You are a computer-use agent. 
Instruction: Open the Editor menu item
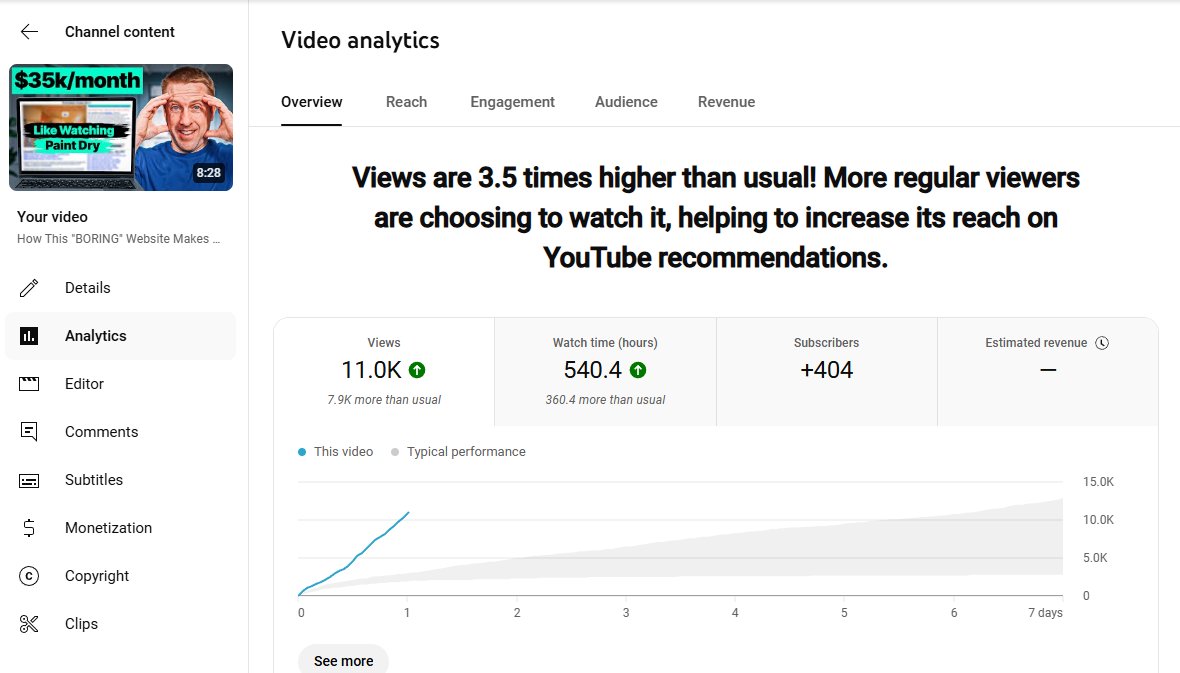click(120, 384)
